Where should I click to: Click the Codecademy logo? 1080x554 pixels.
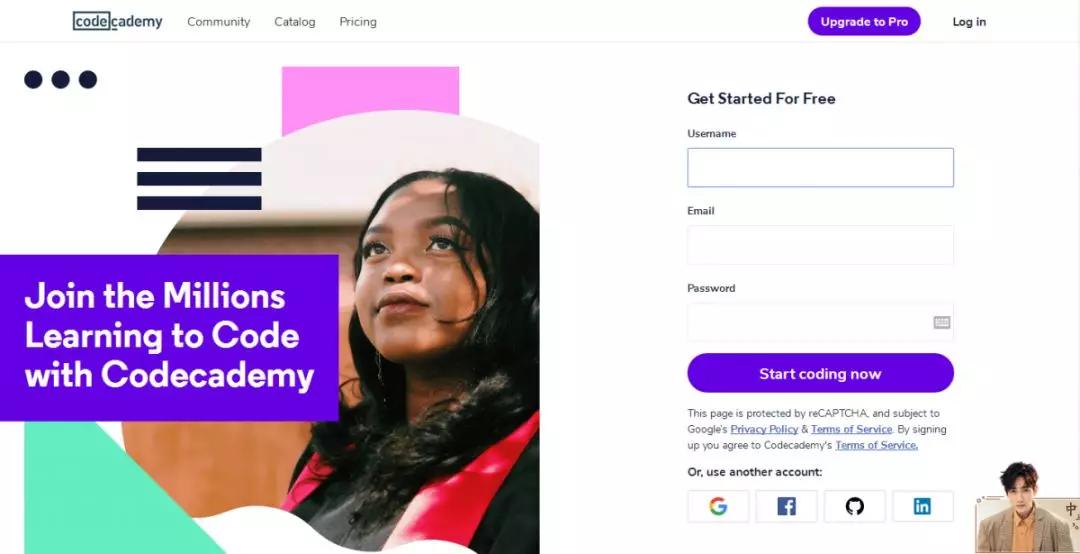point(118,21)
